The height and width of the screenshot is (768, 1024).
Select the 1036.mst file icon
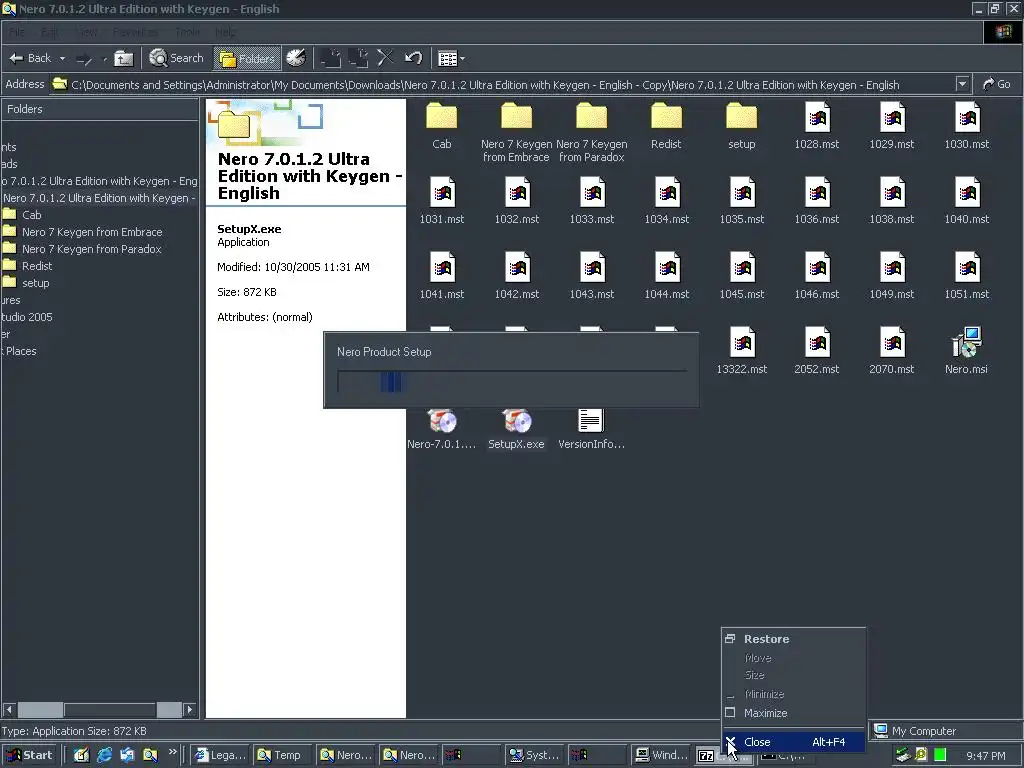click(817, 193)
